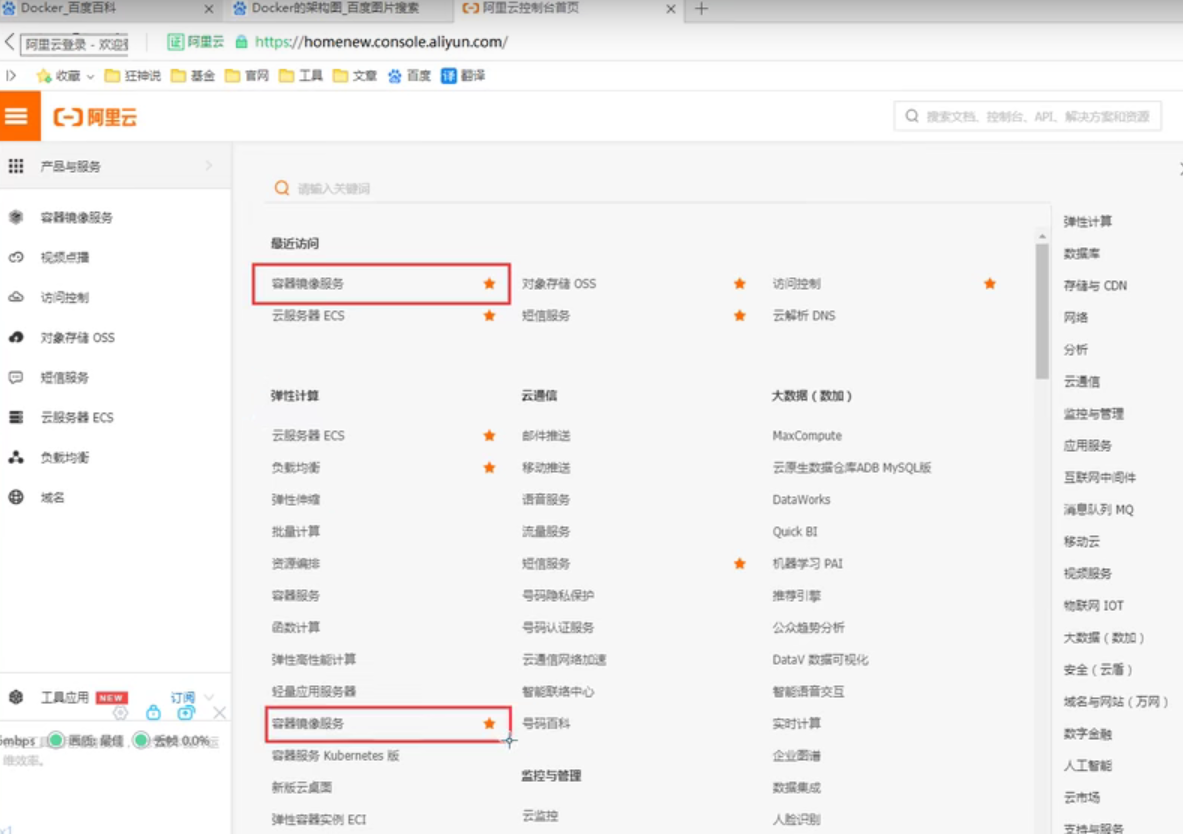Jump to 物联网 IOT in the right category list

[1093, 605]
